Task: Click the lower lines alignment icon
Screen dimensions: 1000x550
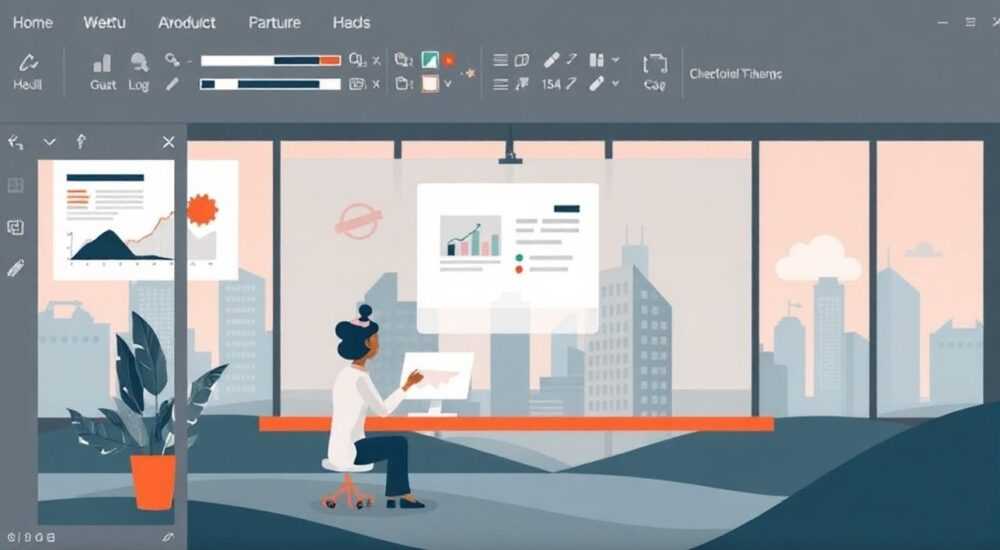Action: [501, 84]
